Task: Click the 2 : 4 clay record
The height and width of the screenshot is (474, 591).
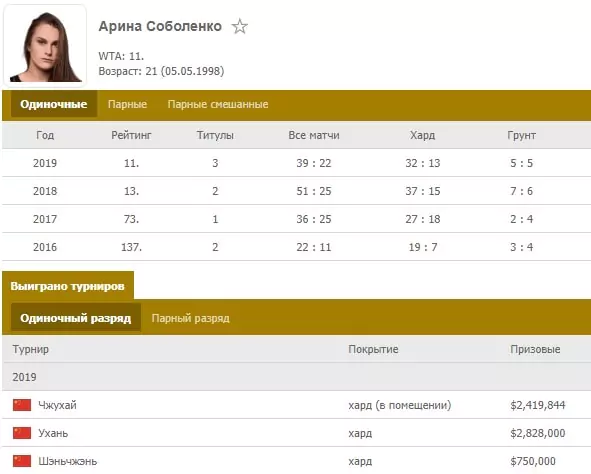Action: click(x=522, y=219)
